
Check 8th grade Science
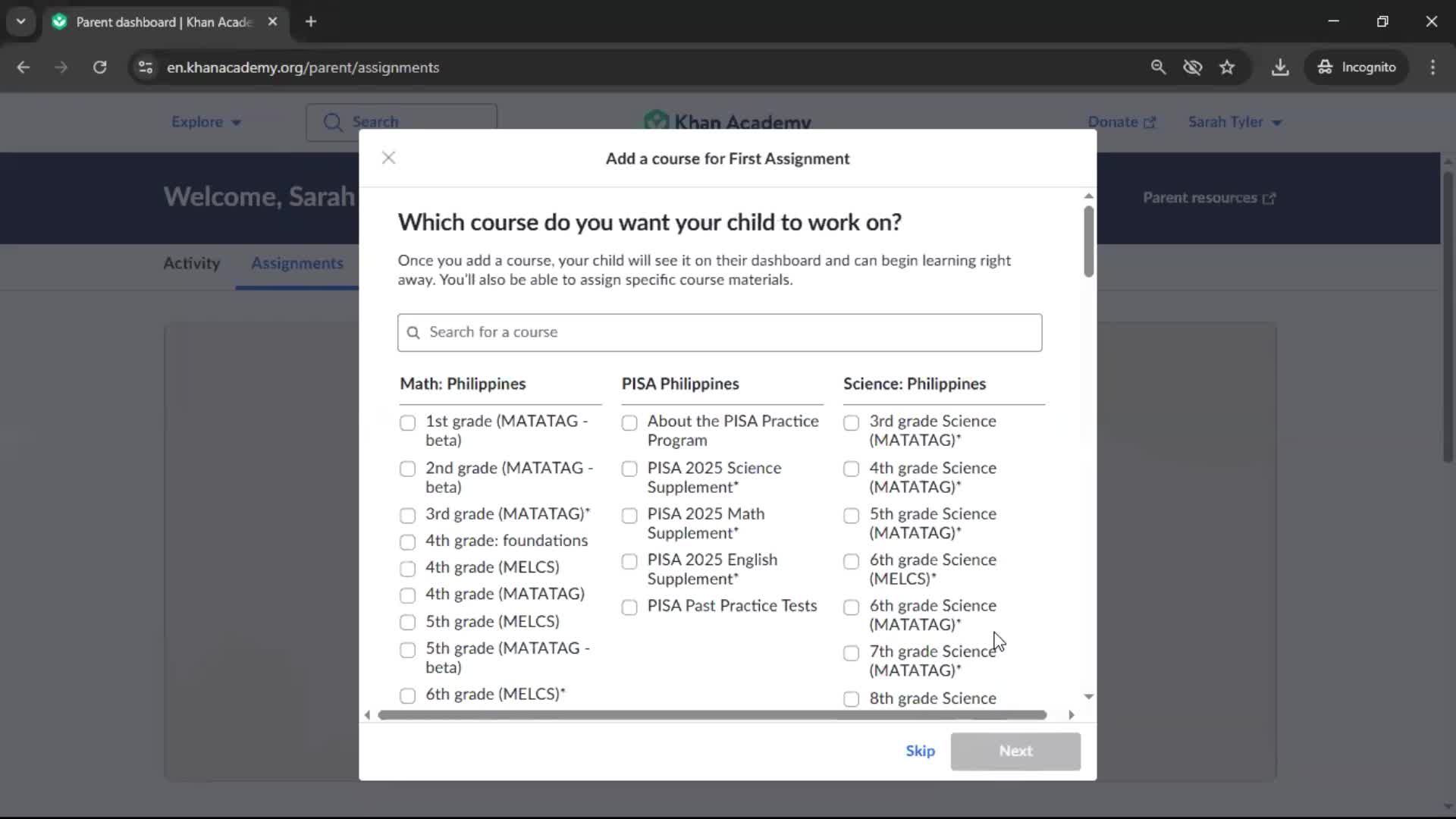(851, 698)
